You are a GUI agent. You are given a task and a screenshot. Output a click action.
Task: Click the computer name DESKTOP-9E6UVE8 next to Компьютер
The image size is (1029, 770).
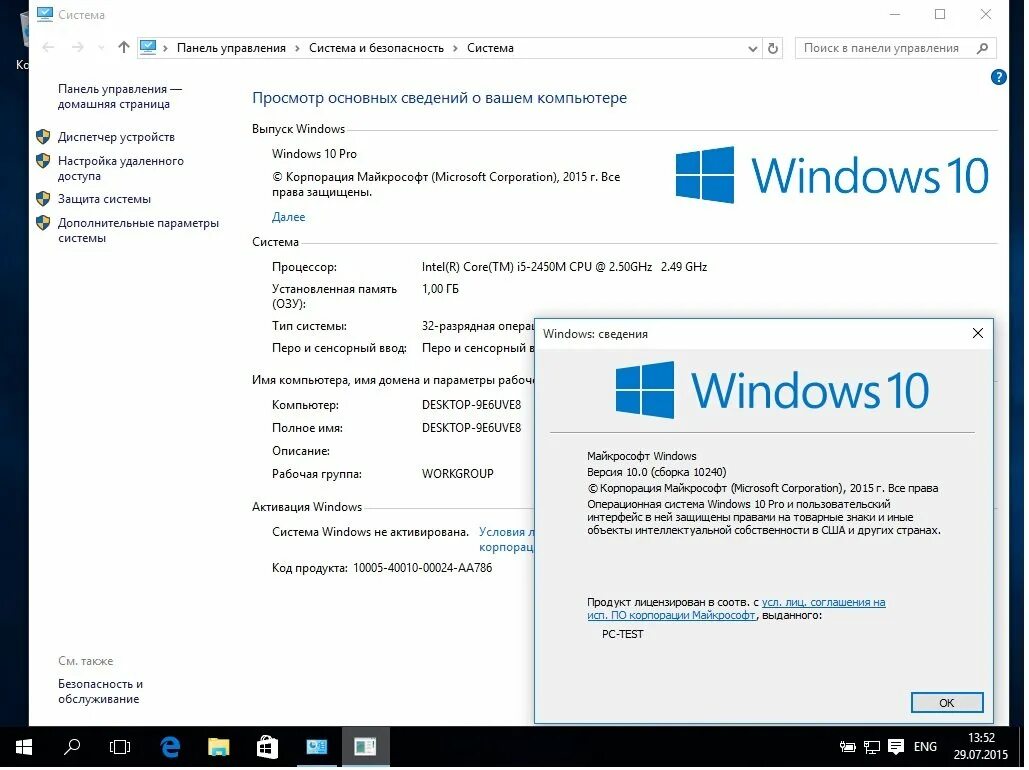471,405
